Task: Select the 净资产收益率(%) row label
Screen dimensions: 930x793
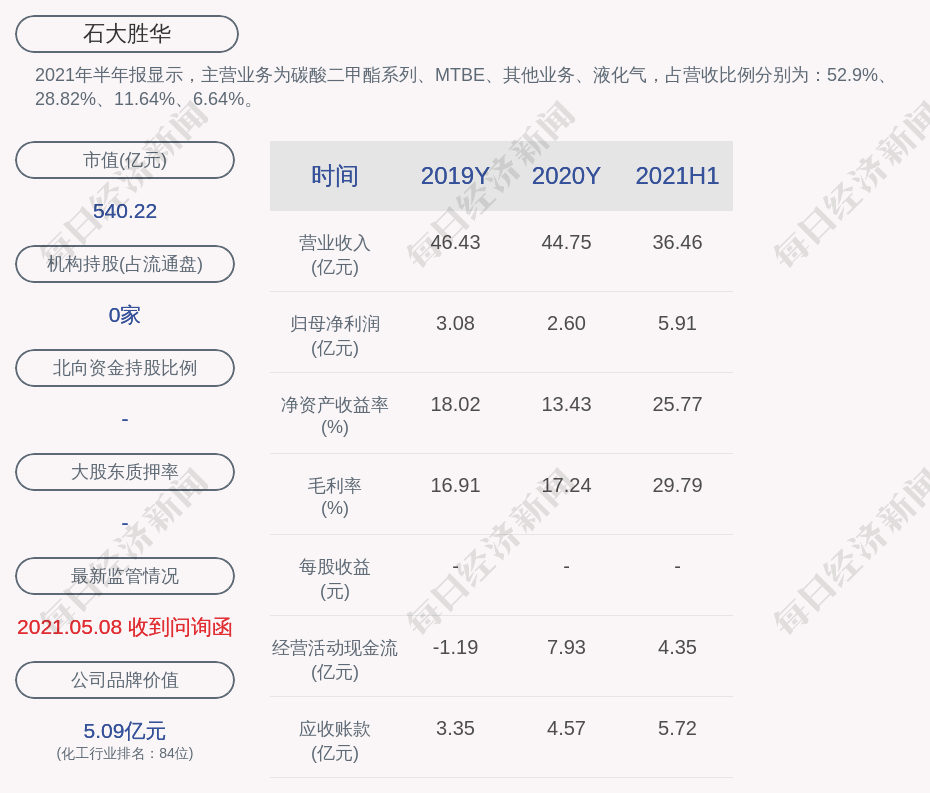Action: click(x=335, y=416)
